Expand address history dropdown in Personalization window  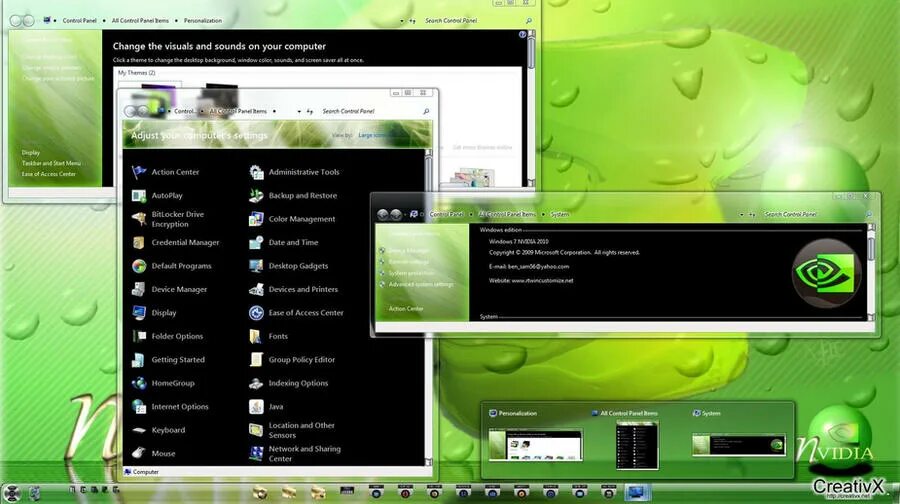pos(402,21)
